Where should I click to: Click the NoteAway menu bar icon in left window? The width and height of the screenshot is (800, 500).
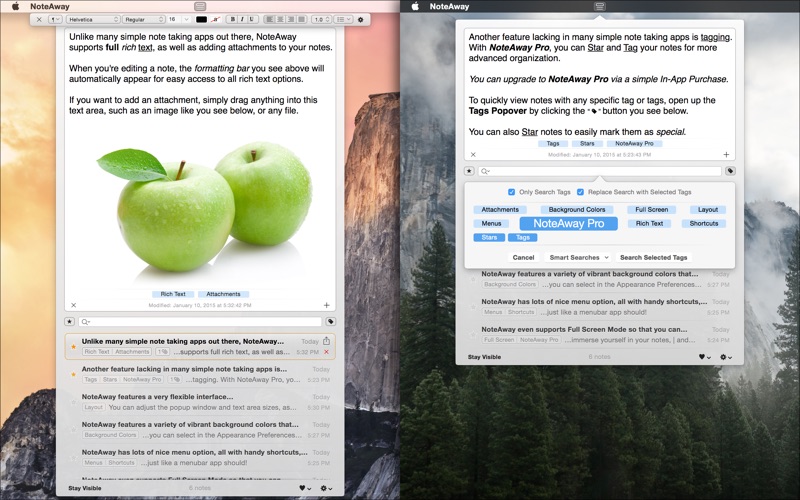(200, 6)
